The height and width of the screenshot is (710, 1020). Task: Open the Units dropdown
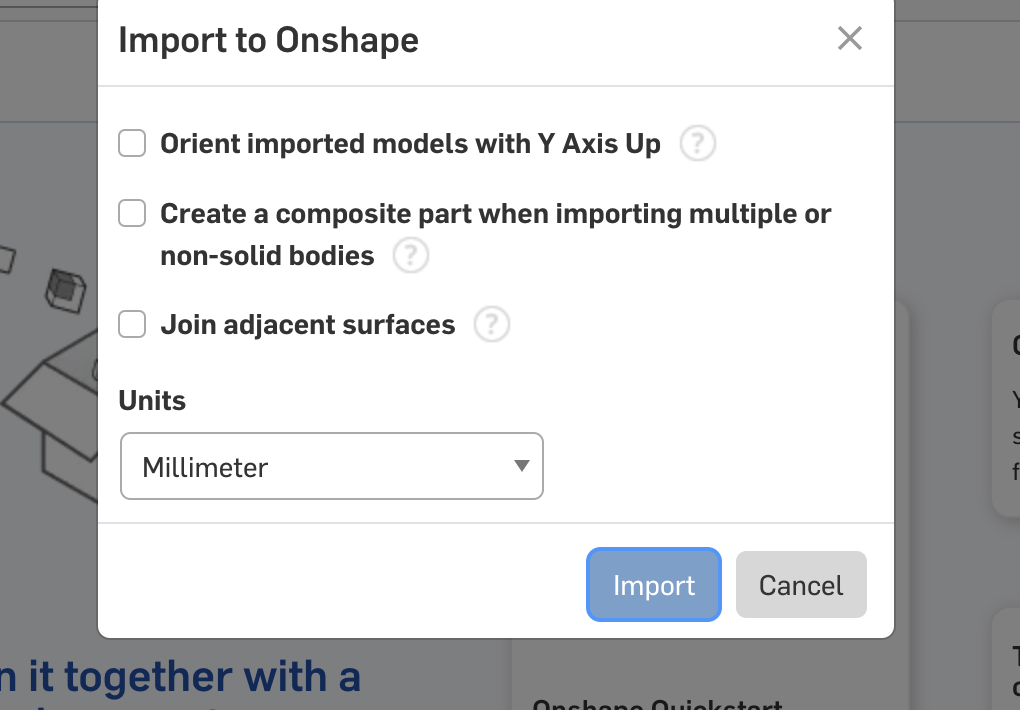(x=332, y=466)
